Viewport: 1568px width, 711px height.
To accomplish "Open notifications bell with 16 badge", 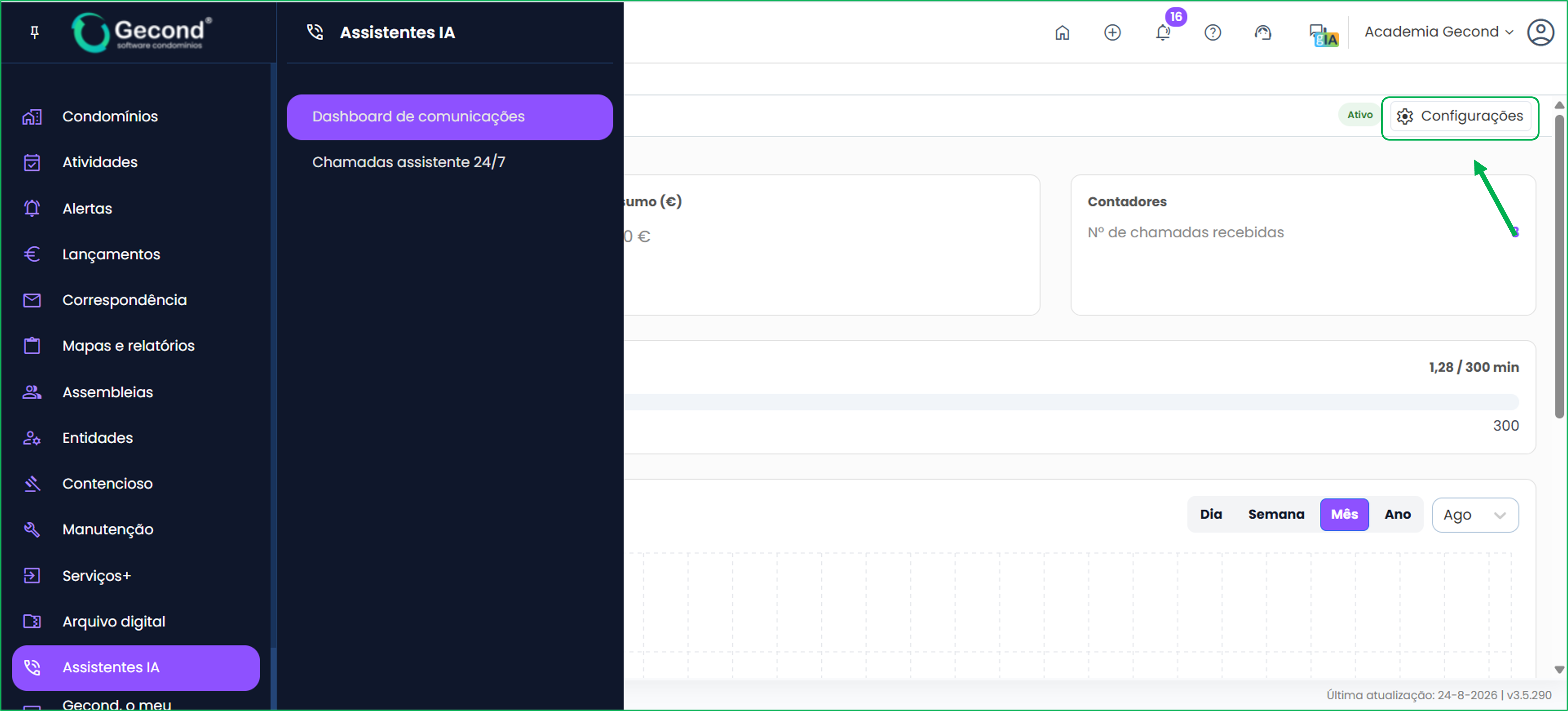I will [x=1163, y=32].
